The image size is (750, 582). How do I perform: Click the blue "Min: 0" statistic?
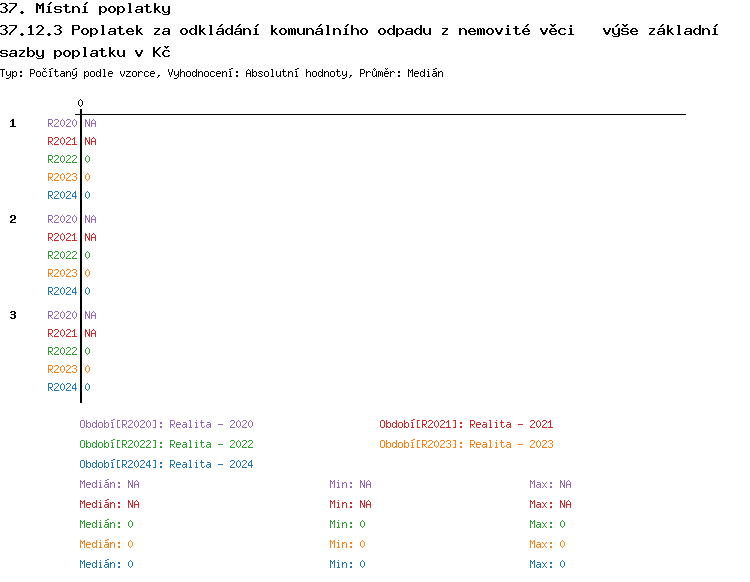coord(347,564)
